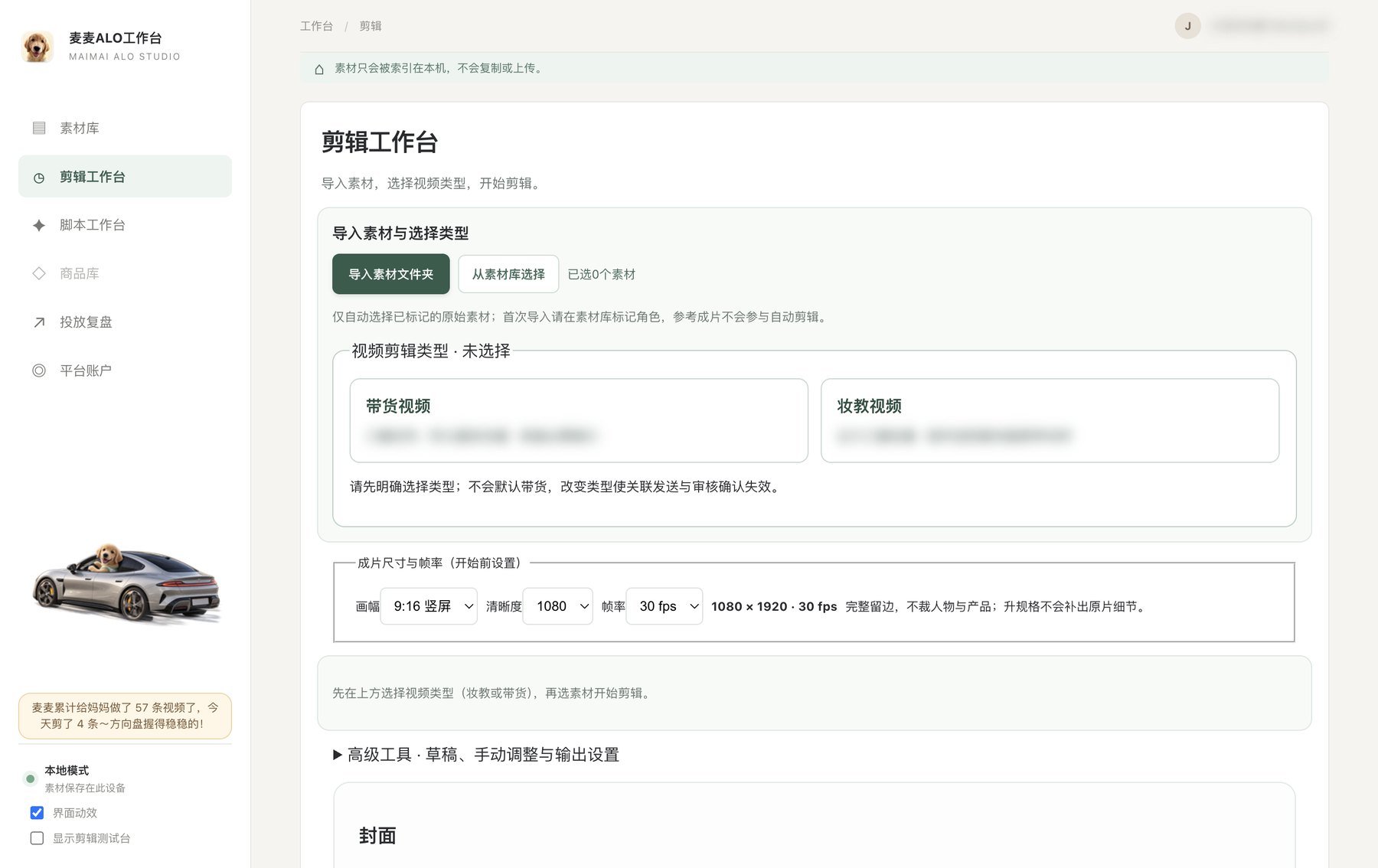The width and height of the screenshot is (1378, 868).
Task: Select 剪辑工作台 in the sidebar
Action: (x=125, y=177)
